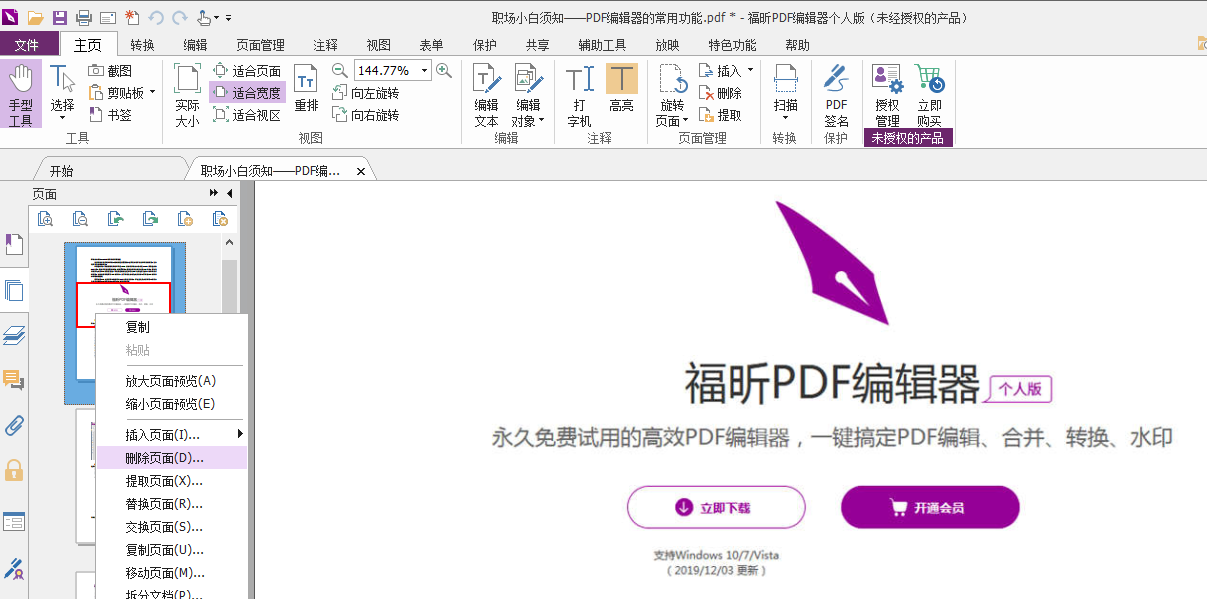This screenshot has width=1207, height=599.
Task: Expand the Scan dropdown (扫描)
Action: click(x=786, y=118)
